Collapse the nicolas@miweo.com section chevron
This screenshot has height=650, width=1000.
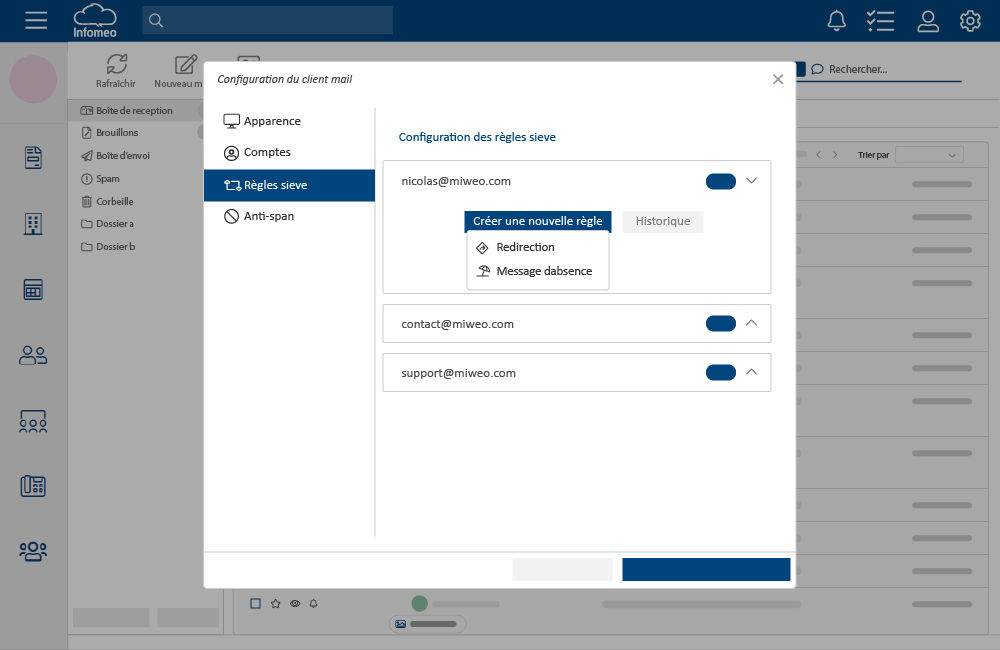pos(752,181)
